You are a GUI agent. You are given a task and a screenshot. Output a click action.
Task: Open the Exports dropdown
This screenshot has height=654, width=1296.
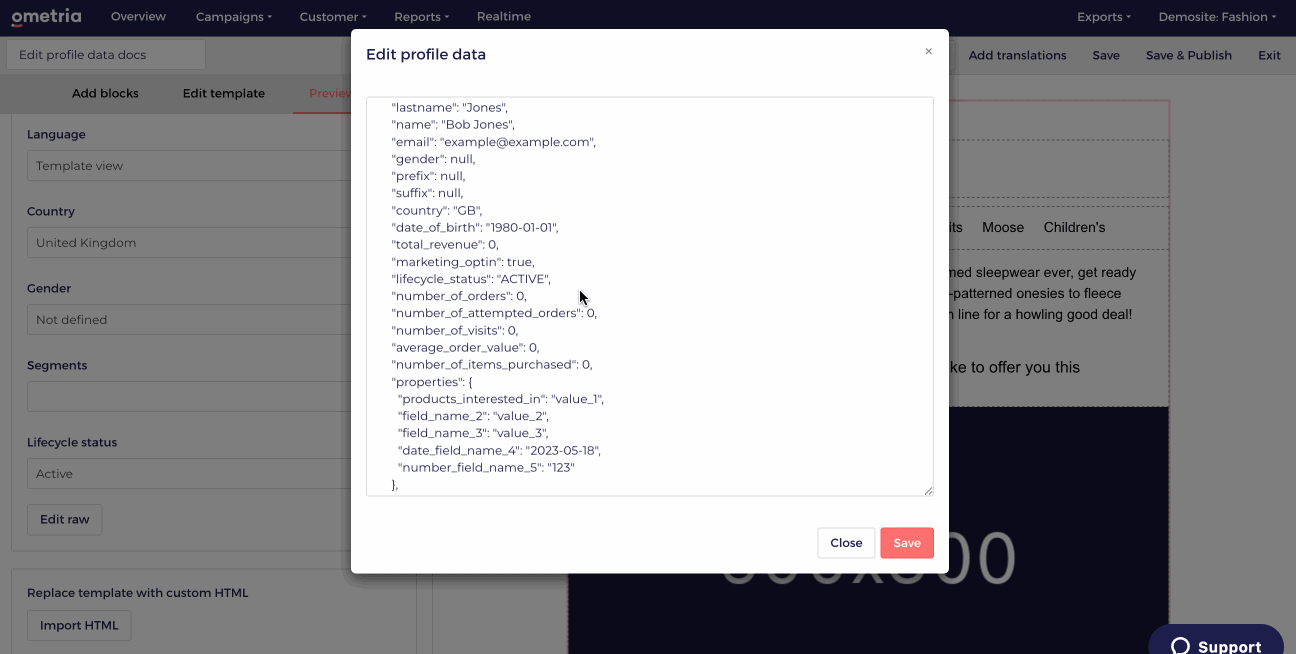(x=1102, y=16)
